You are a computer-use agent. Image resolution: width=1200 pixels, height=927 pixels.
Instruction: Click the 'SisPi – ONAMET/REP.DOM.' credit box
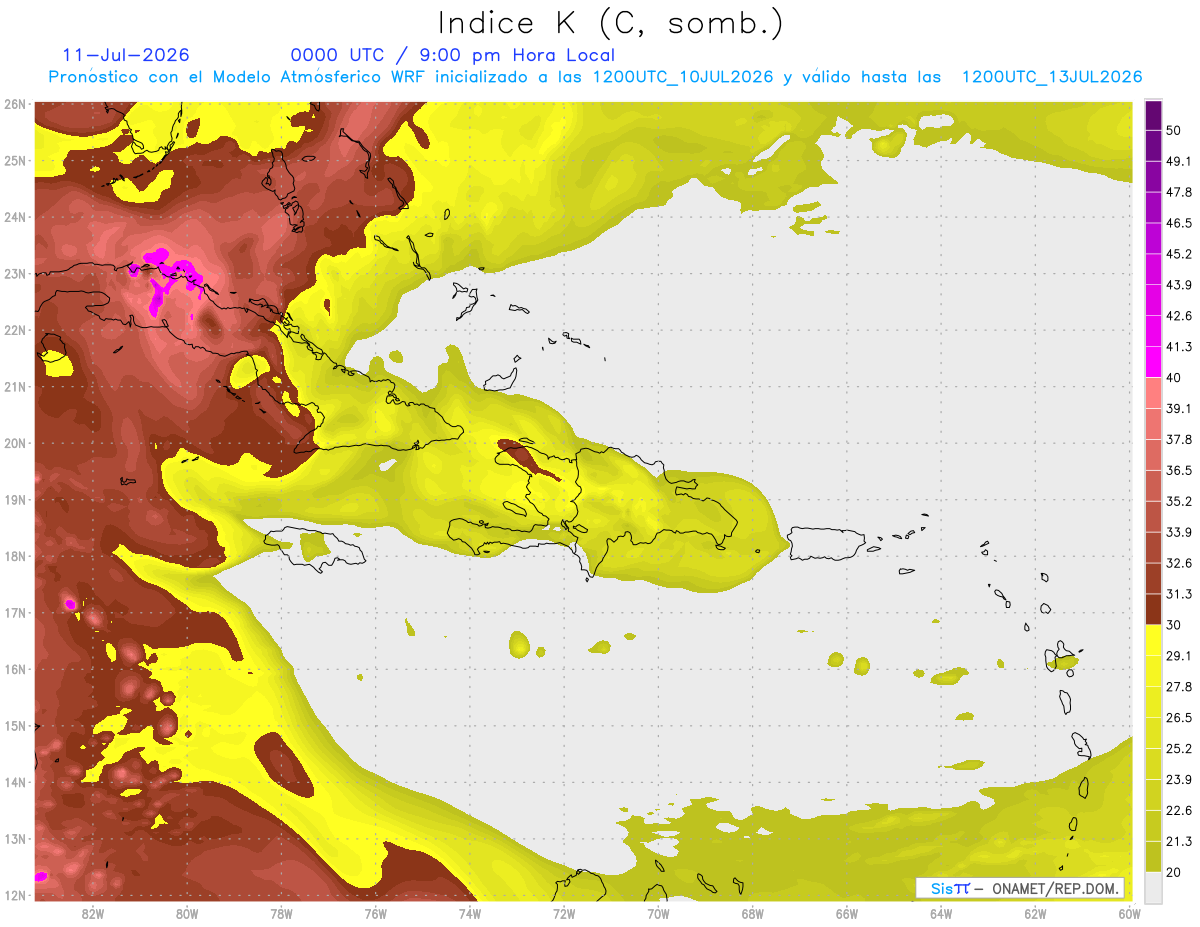pyautogui.click(x=1020, y=888)
